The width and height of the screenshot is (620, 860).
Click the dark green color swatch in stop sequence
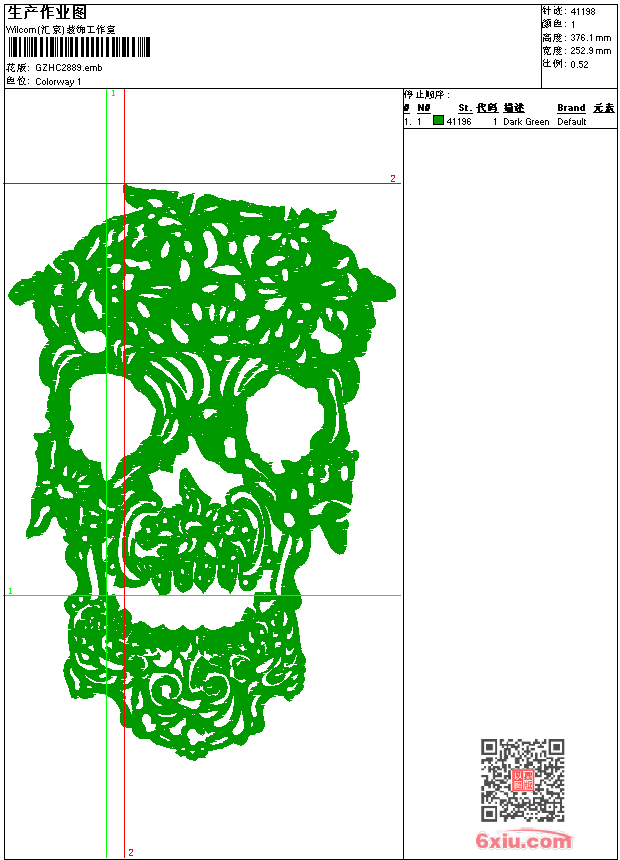coord(438,121)
